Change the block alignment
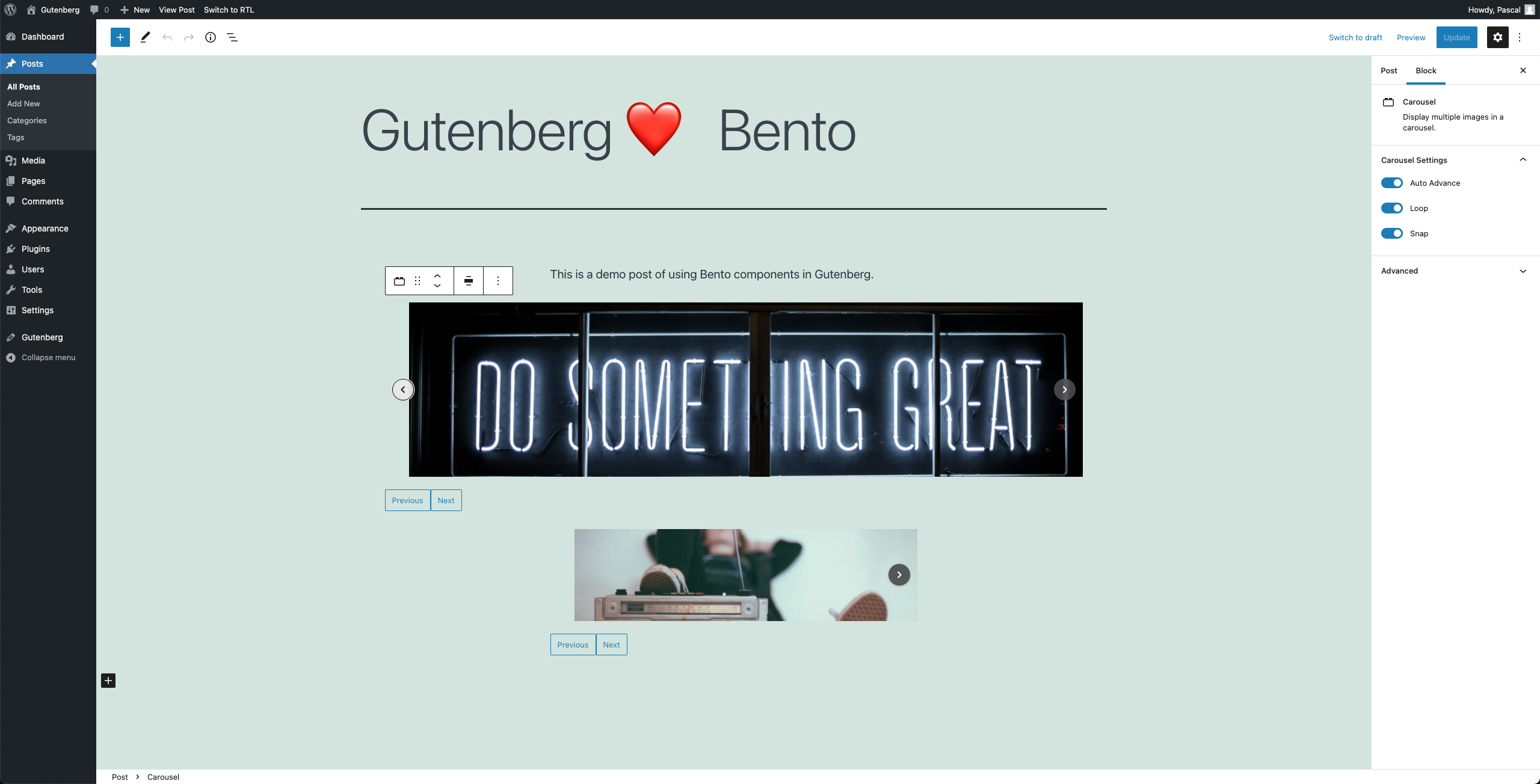Viewport: 1540px width, 784px height. click(x=469, y=281)
